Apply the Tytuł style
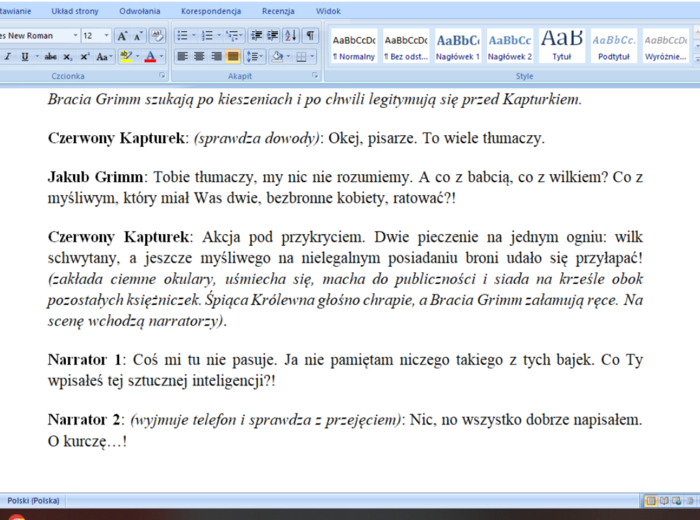 tap(561, 46)
